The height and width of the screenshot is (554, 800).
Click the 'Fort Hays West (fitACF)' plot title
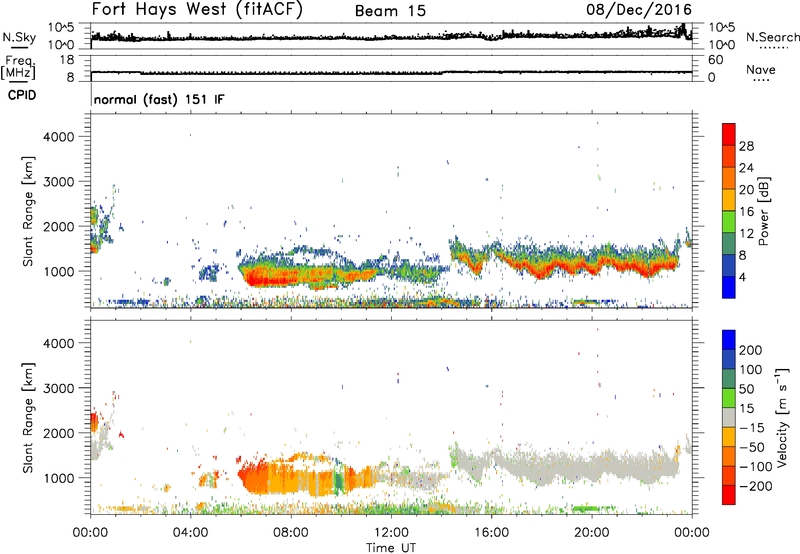click(x=197, y=10)
